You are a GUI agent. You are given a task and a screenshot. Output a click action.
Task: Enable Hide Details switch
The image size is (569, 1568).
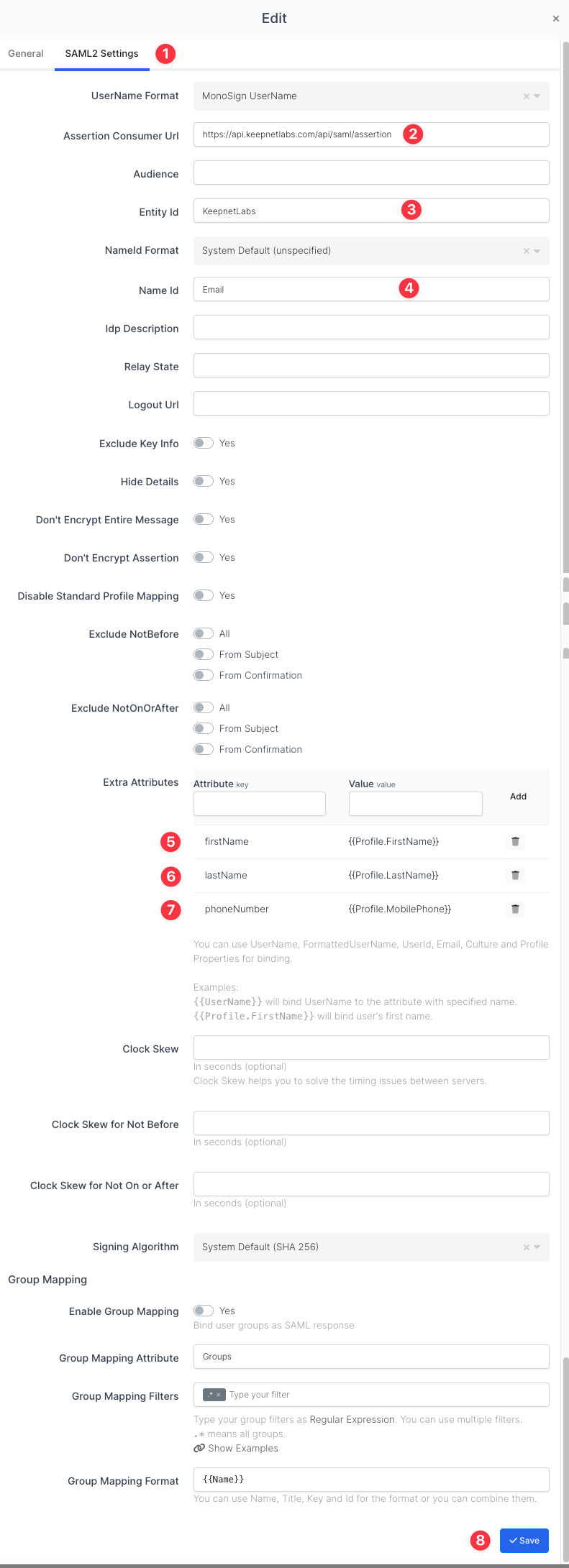point(204,481)
